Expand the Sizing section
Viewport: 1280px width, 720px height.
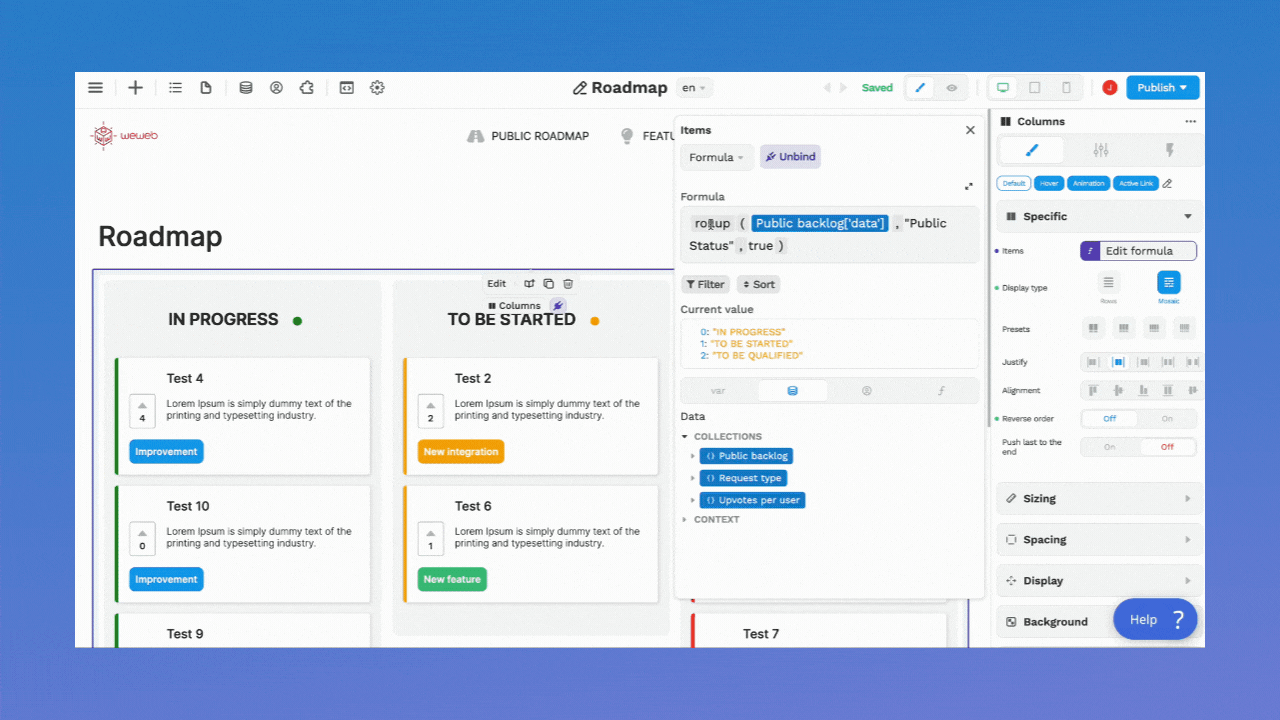[x=1099, y=498]
